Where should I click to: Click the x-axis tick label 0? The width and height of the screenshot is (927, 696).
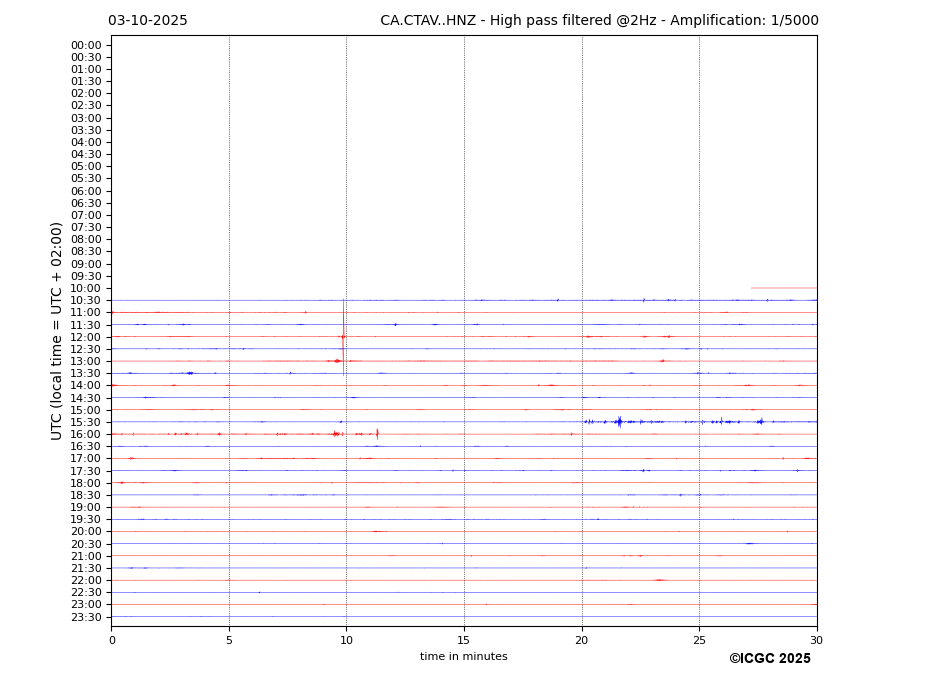point(112,640)
